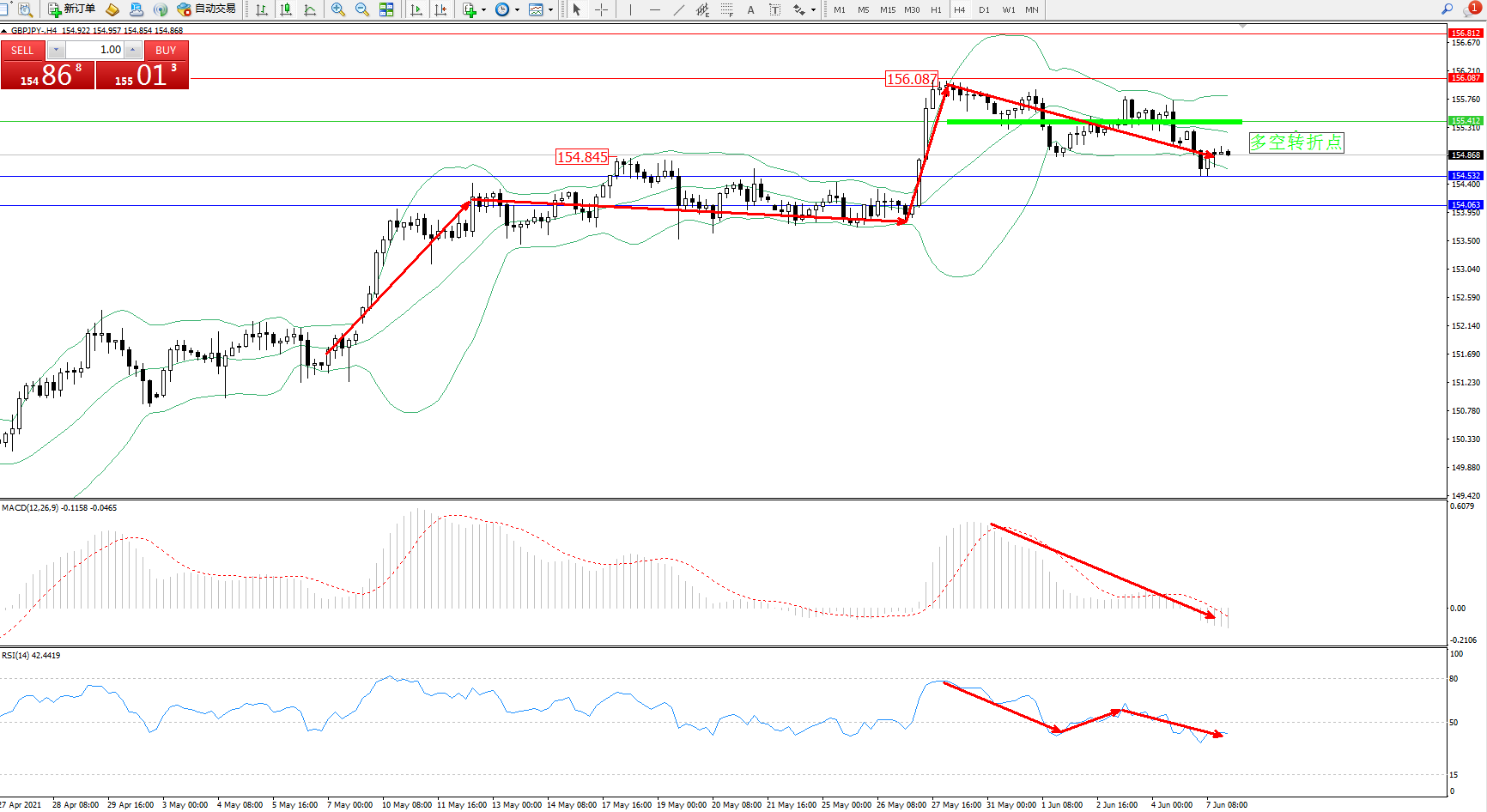The width and height of the screenshot is (1487, 812).
Task: Collapse the one-click trading panel triangle
Action: 4,31
